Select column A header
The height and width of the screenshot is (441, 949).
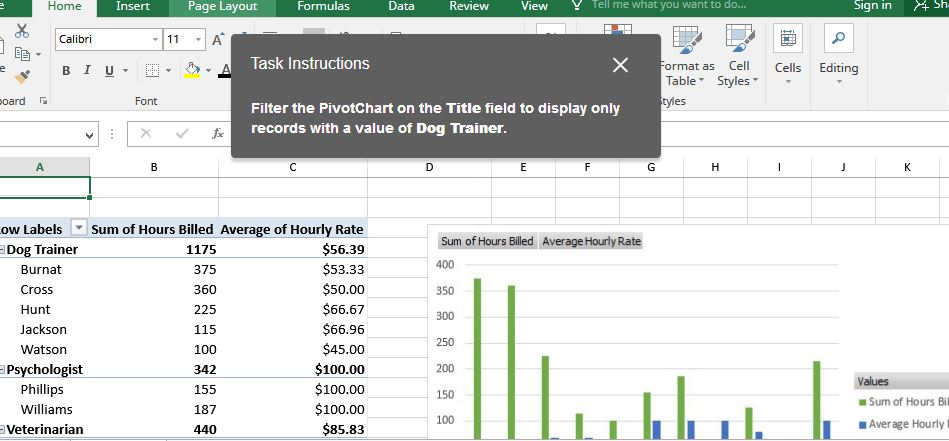(40, 167)
